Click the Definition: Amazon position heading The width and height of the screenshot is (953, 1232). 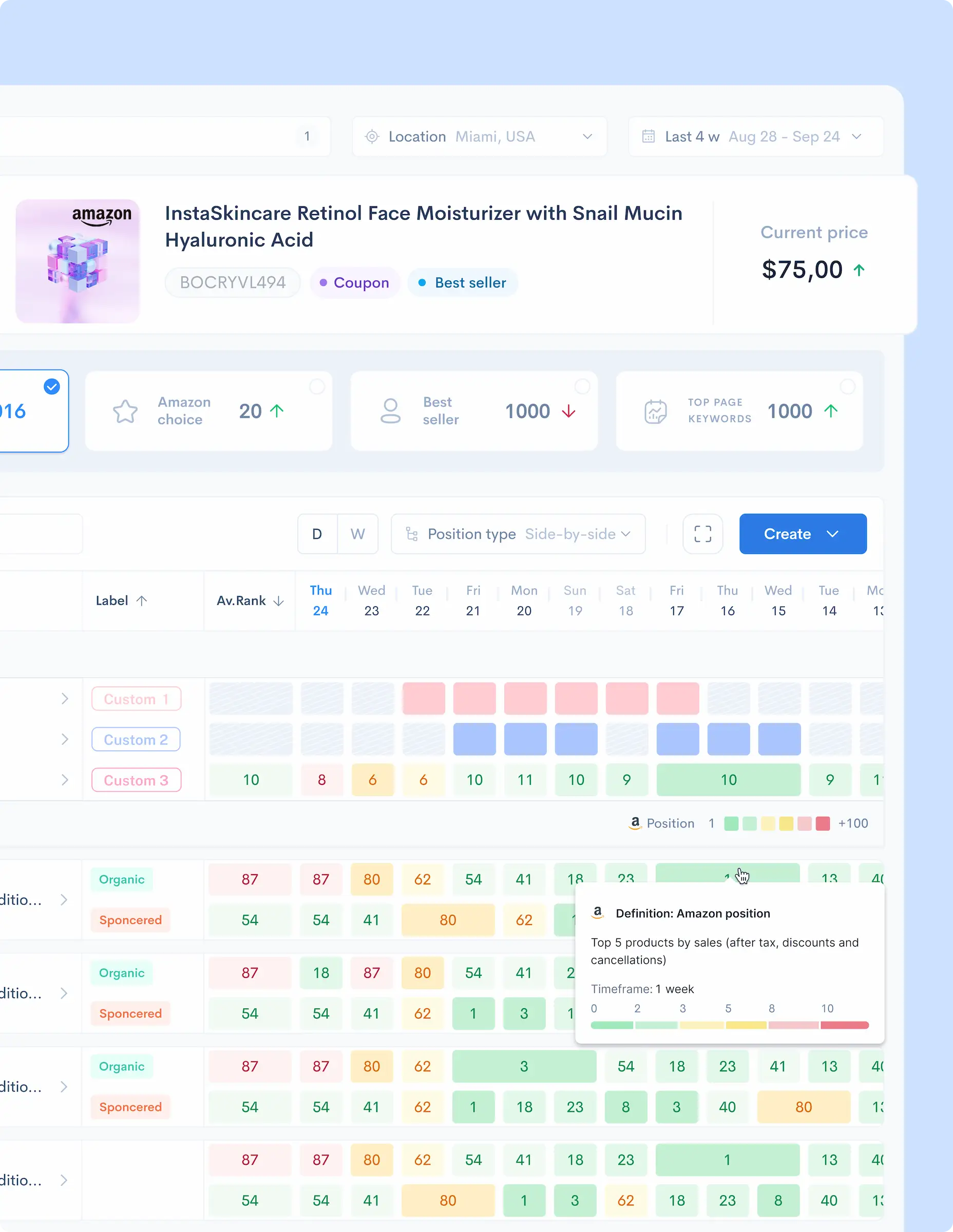click(x=693, y=913)
